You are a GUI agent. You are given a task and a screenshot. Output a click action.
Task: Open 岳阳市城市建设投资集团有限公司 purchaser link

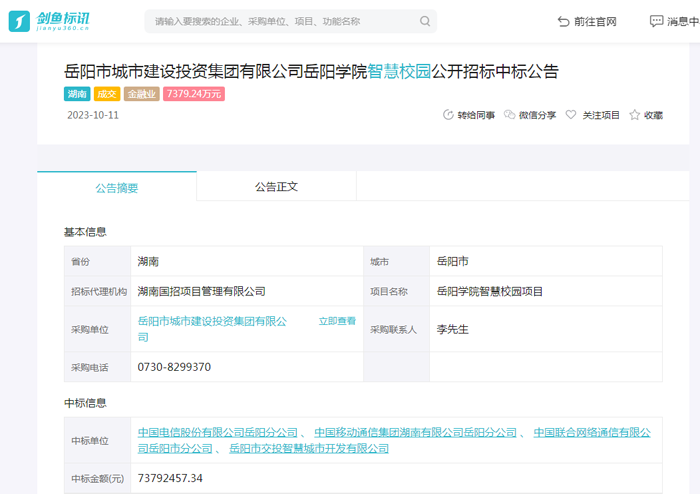click(212, 329)
